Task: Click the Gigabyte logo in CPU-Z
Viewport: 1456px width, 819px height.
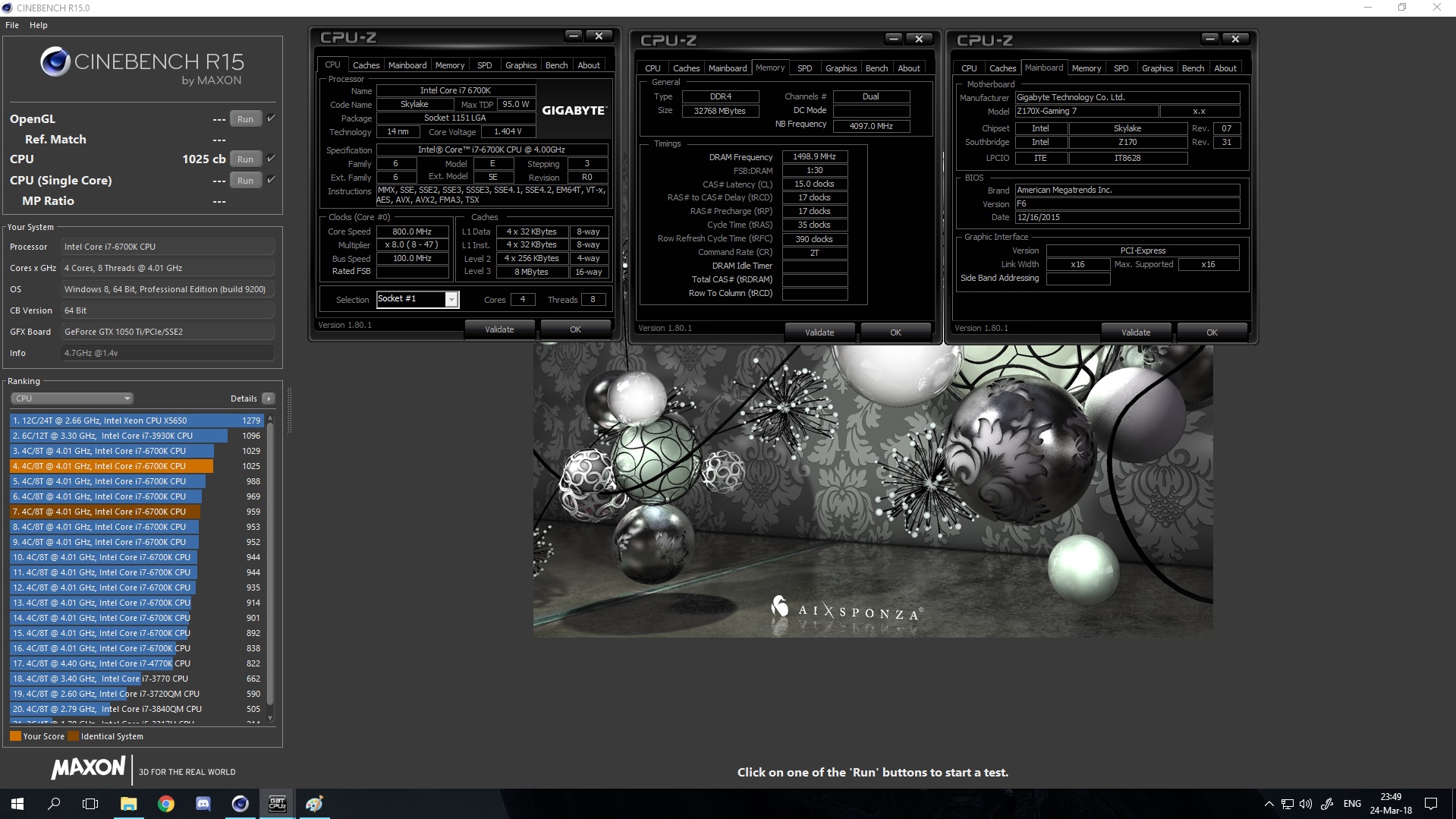Action: [574, 111]
